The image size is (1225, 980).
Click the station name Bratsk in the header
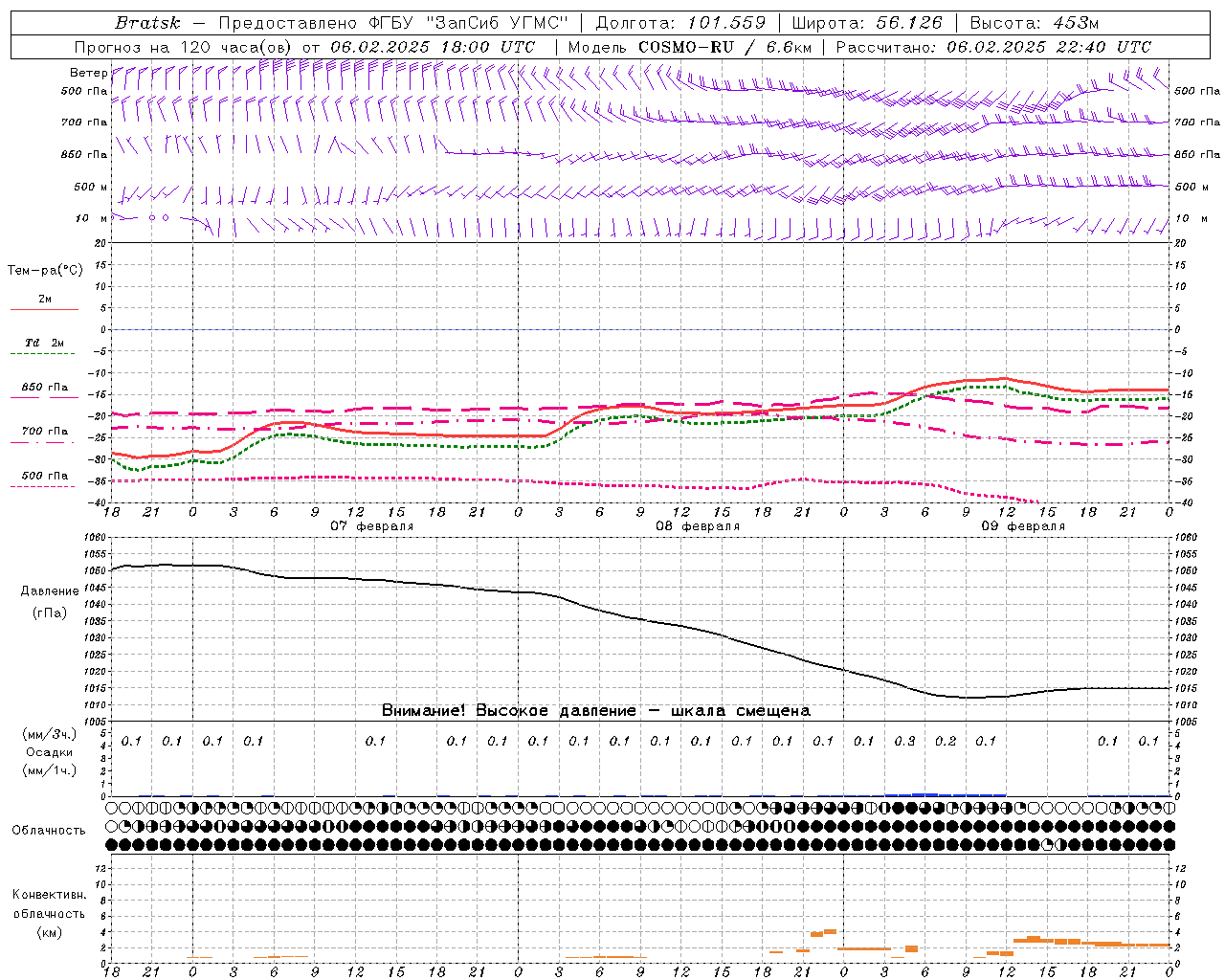click(147, 23)
